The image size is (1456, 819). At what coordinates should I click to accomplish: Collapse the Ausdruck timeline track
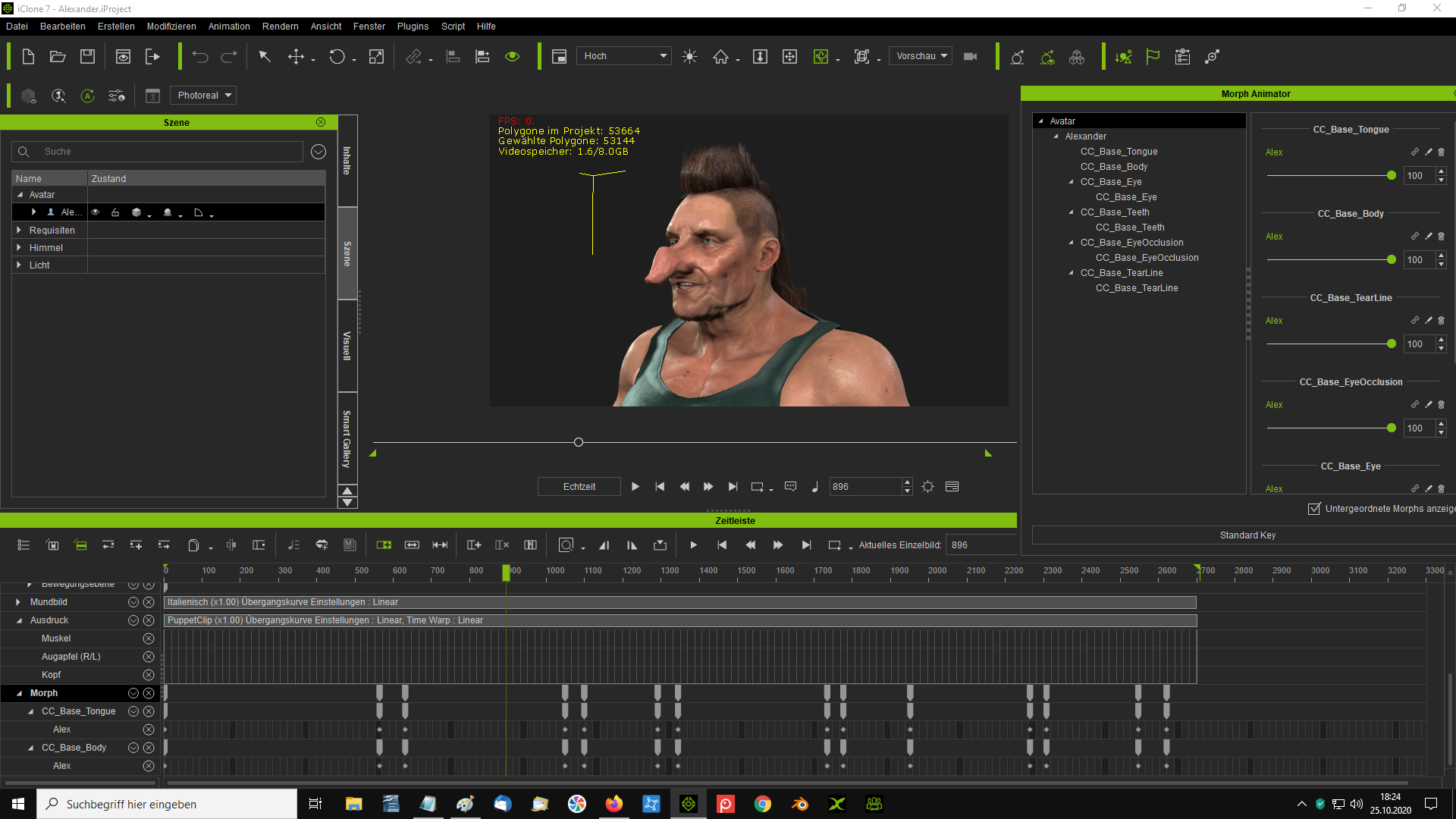(x=19, y=620)
